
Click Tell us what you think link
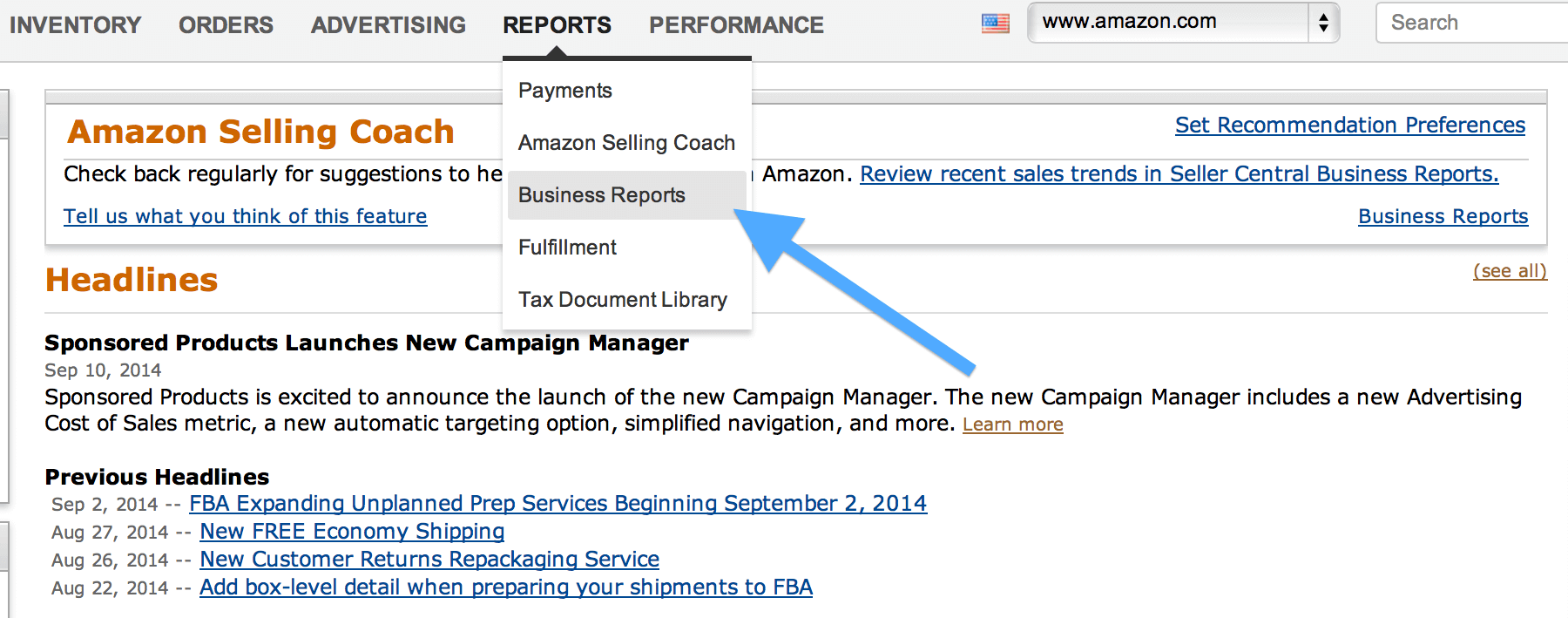[245, 216]
